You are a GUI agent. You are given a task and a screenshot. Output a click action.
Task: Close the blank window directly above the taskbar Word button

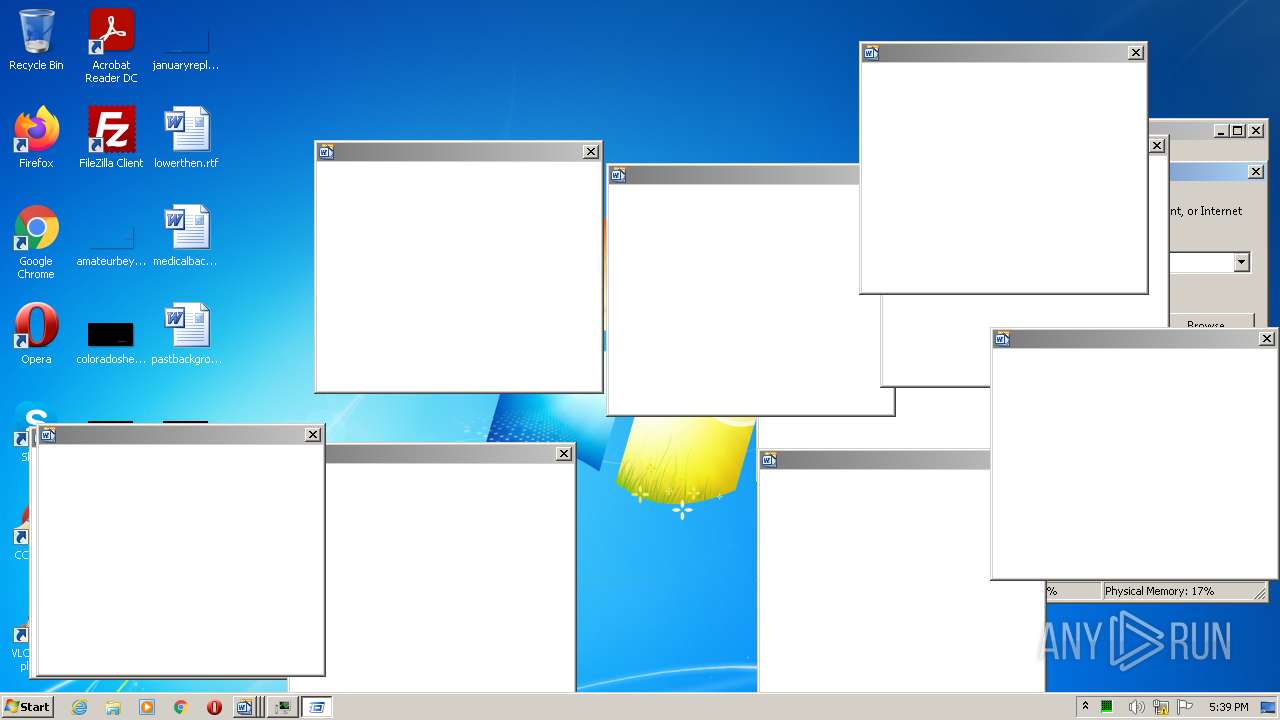tap(564, 454)
